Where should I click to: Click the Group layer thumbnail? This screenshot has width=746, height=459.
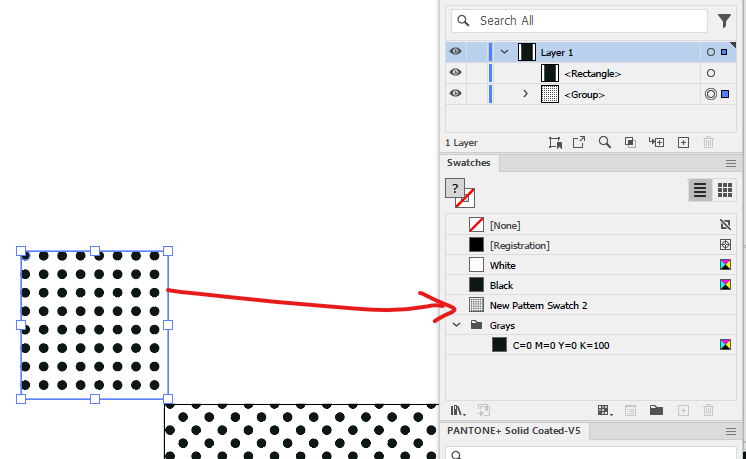[550, 94]
